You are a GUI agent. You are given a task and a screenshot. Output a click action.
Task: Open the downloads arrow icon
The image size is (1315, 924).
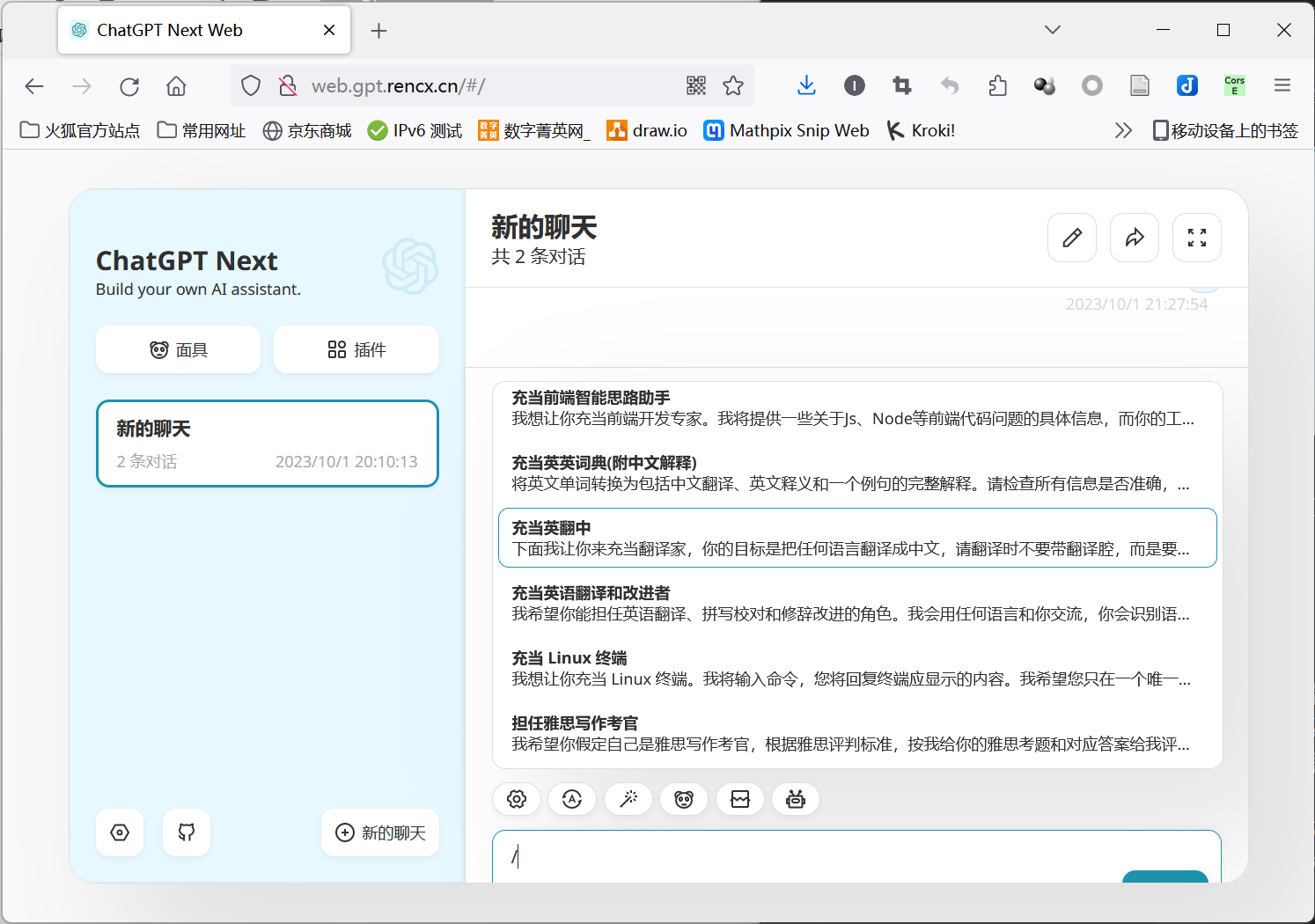click(806, 85)
